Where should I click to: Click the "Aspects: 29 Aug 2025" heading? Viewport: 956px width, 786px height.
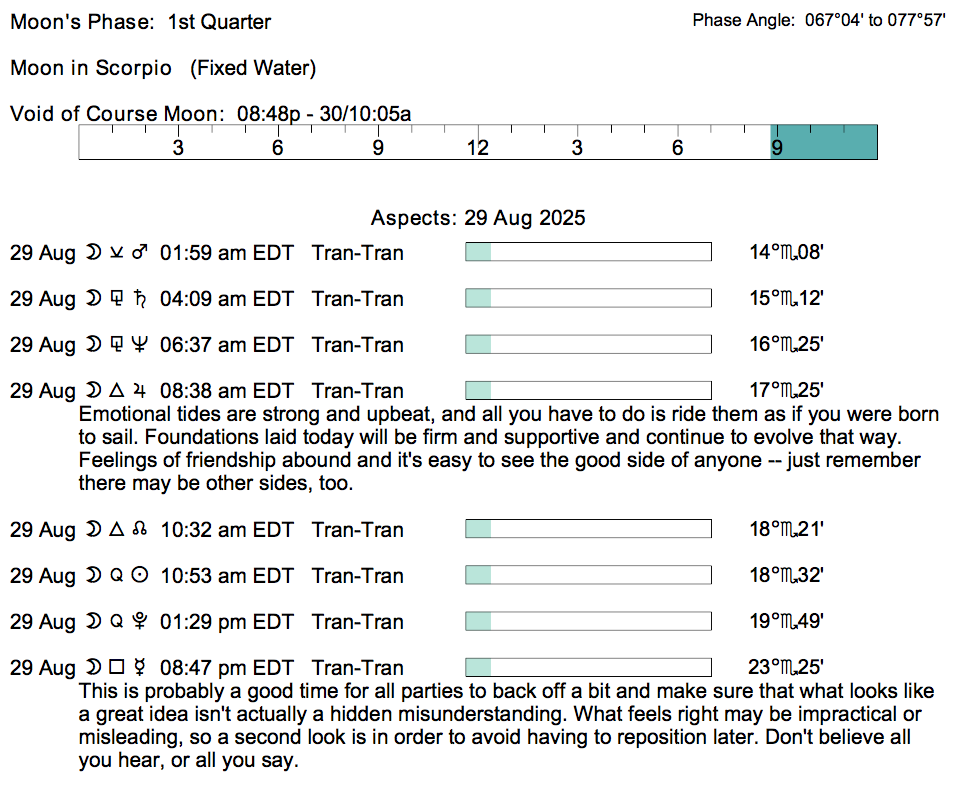(x=478, y=218)
